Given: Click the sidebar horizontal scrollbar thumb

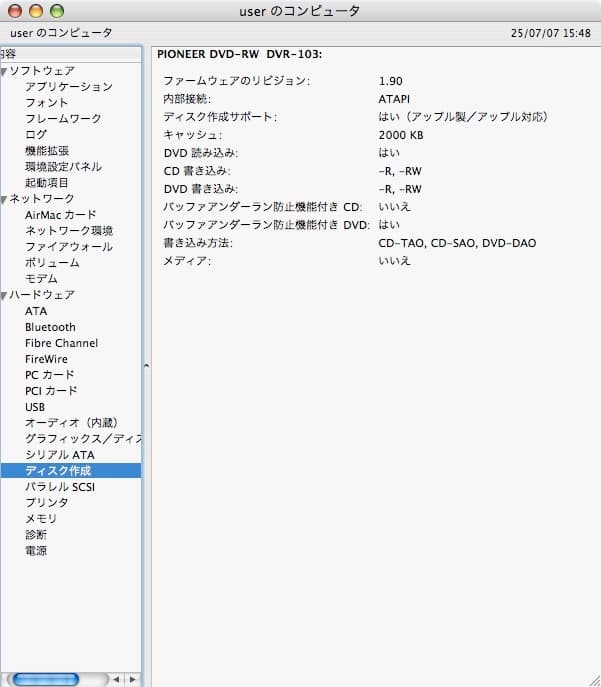Looking at the screenshot, I should [45, 679].
